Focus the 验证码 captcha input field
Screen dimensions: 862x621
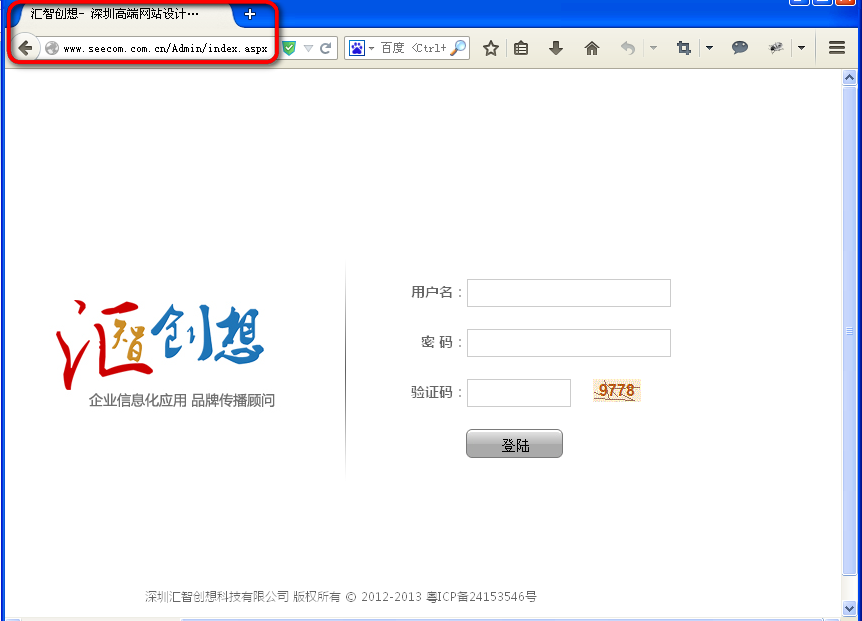(518, 393)
